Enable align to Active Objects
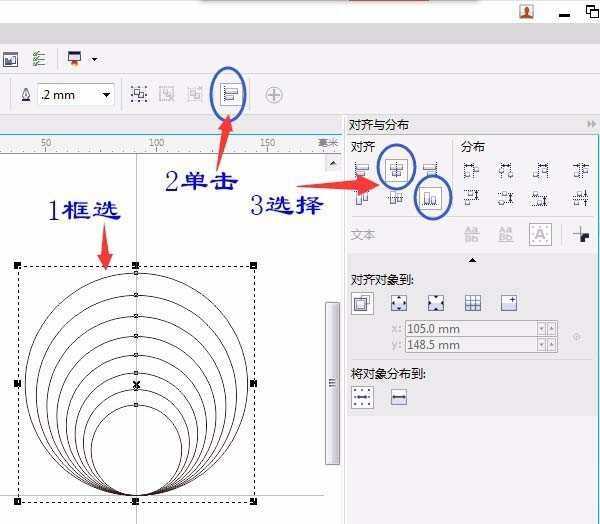Viewport: 600px width, 524px height. pos(362,303)
